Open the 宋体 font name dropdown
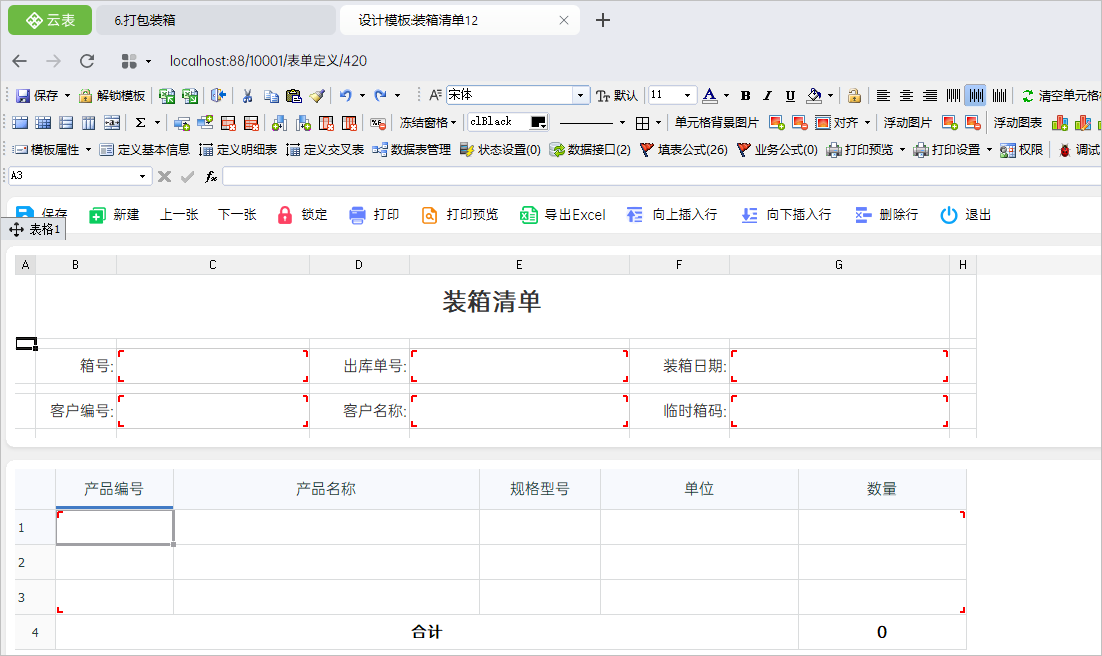Screen dimensions: 1102x656 [581, 95]
